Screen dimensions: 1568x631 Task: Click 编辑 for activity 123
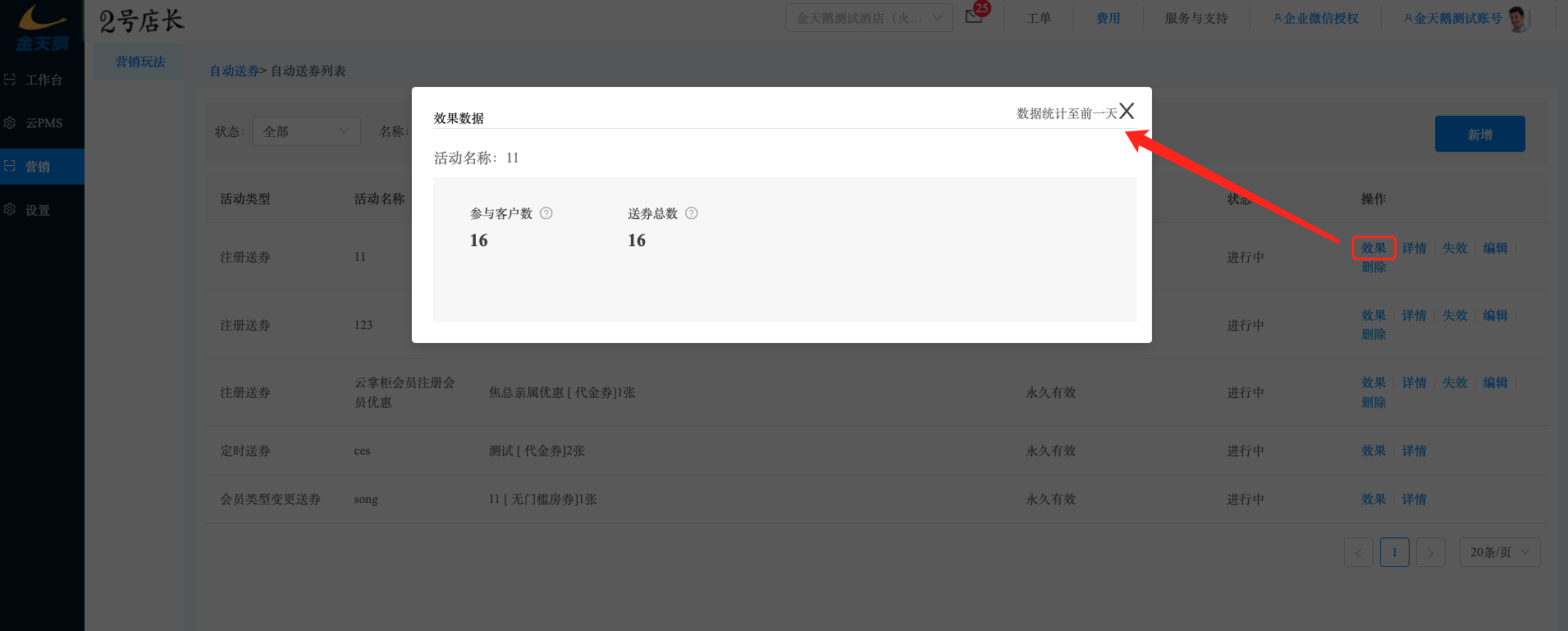coord(1496,315)
